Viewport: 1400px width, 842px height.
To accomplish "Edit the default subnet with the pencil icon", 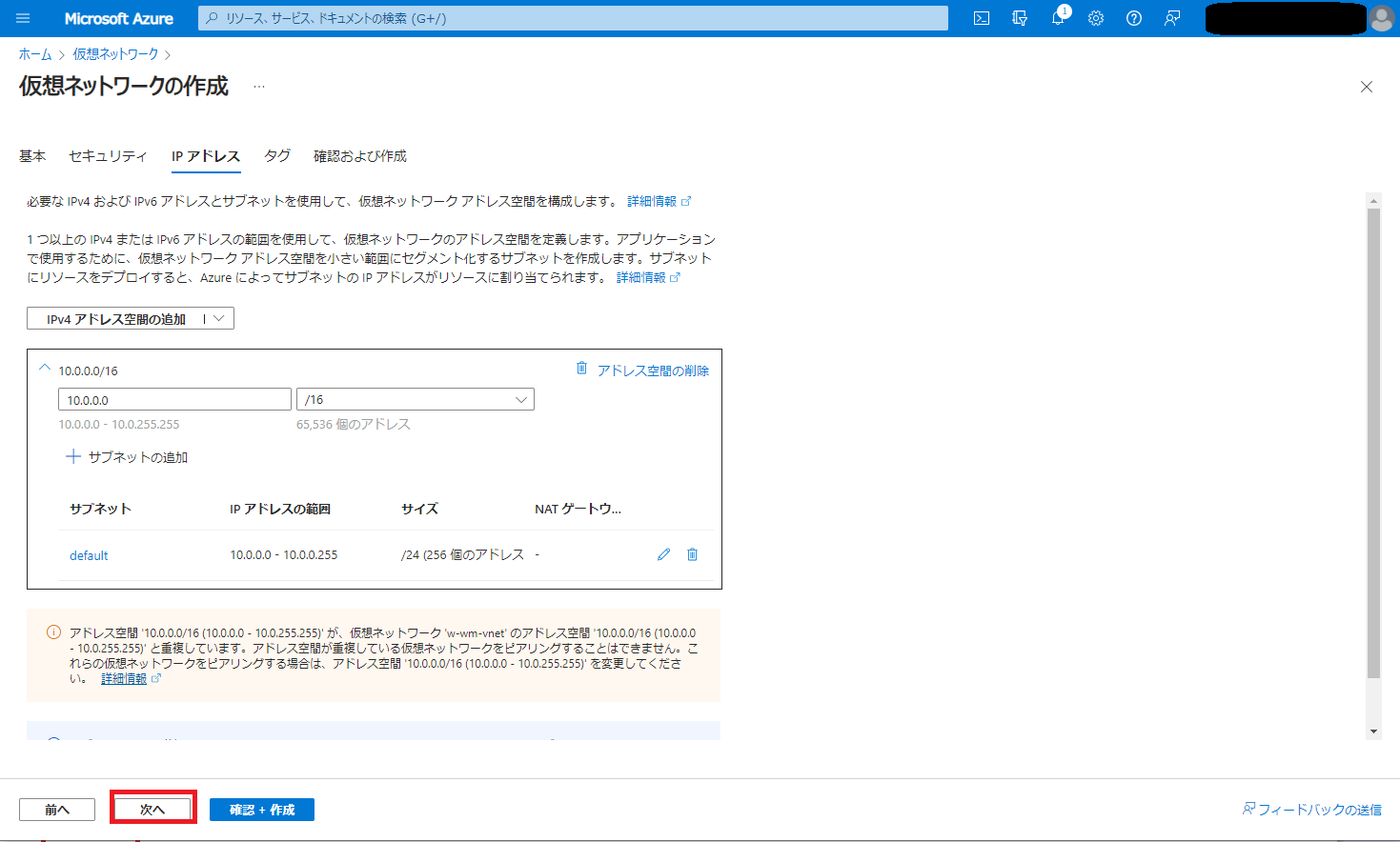I will click(x=664, y=554).
